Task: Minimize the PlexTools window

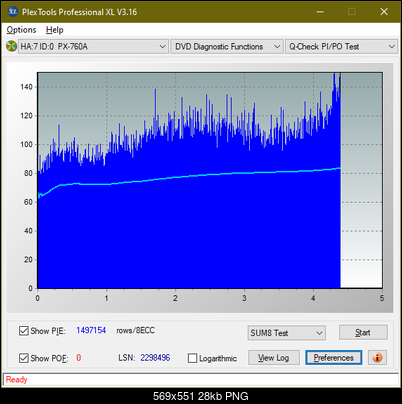Action: point(320,12)
